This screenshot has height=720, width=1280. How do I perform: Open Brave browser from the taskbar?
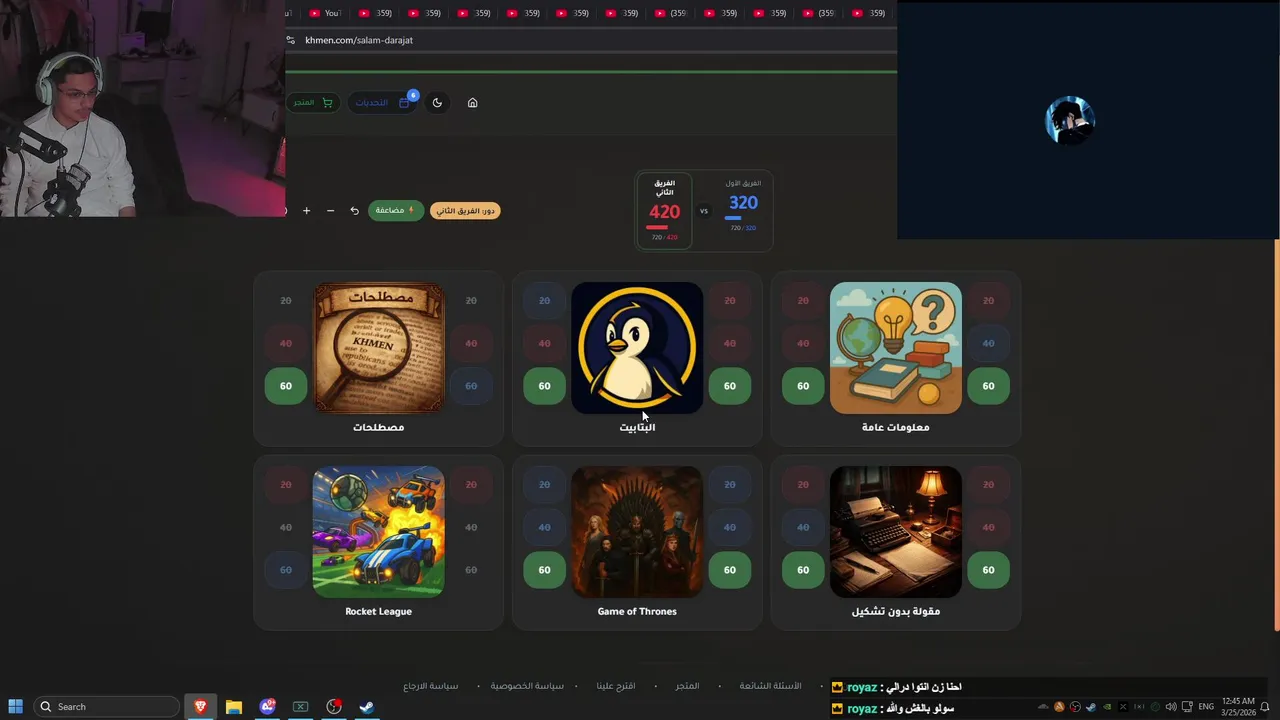pos(200,706)
